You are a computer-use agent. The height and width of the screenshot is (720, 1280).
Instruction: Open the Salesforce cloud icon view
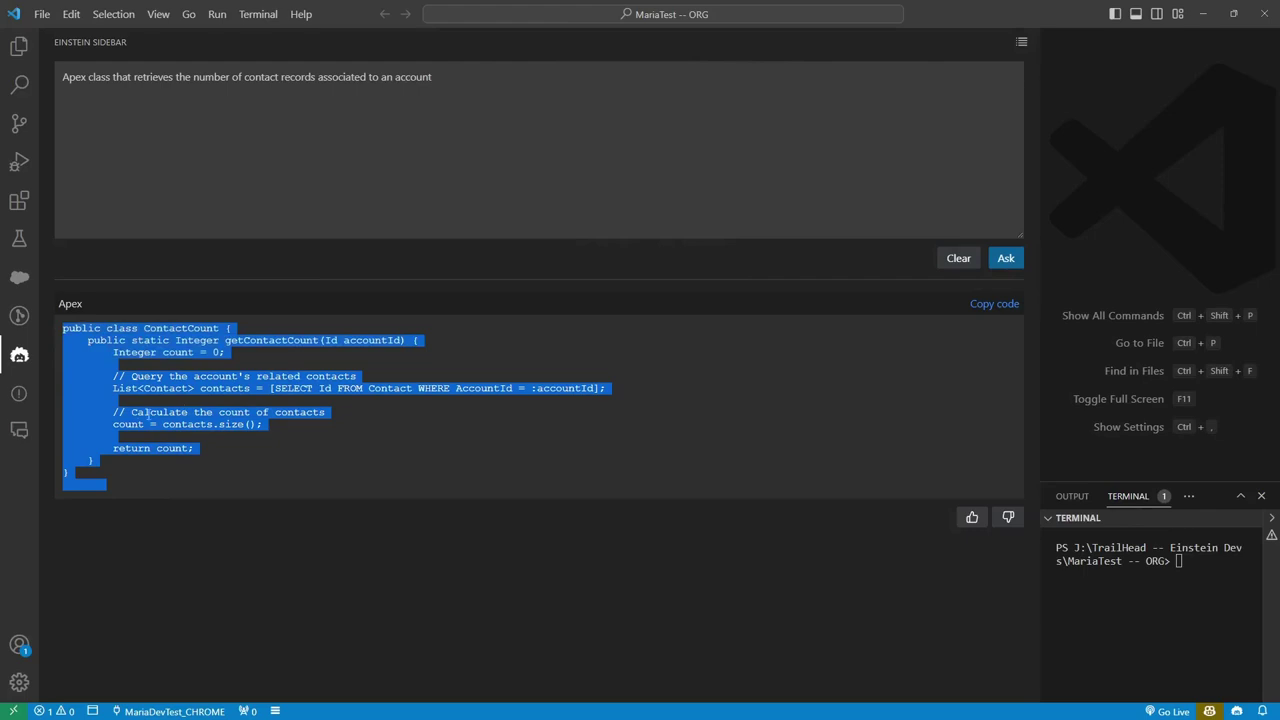point(19,277)
